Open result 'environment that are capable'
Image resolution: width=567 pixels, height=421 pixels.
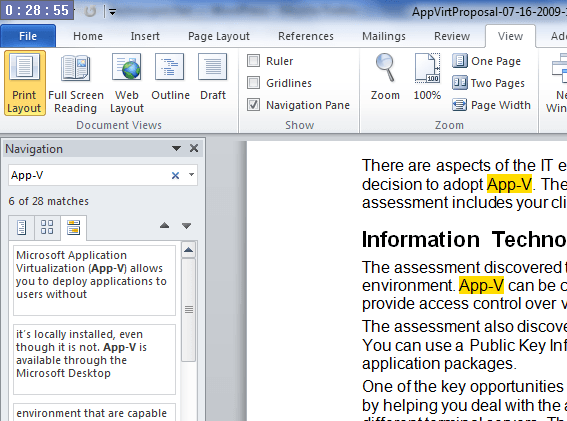(94, 412)
